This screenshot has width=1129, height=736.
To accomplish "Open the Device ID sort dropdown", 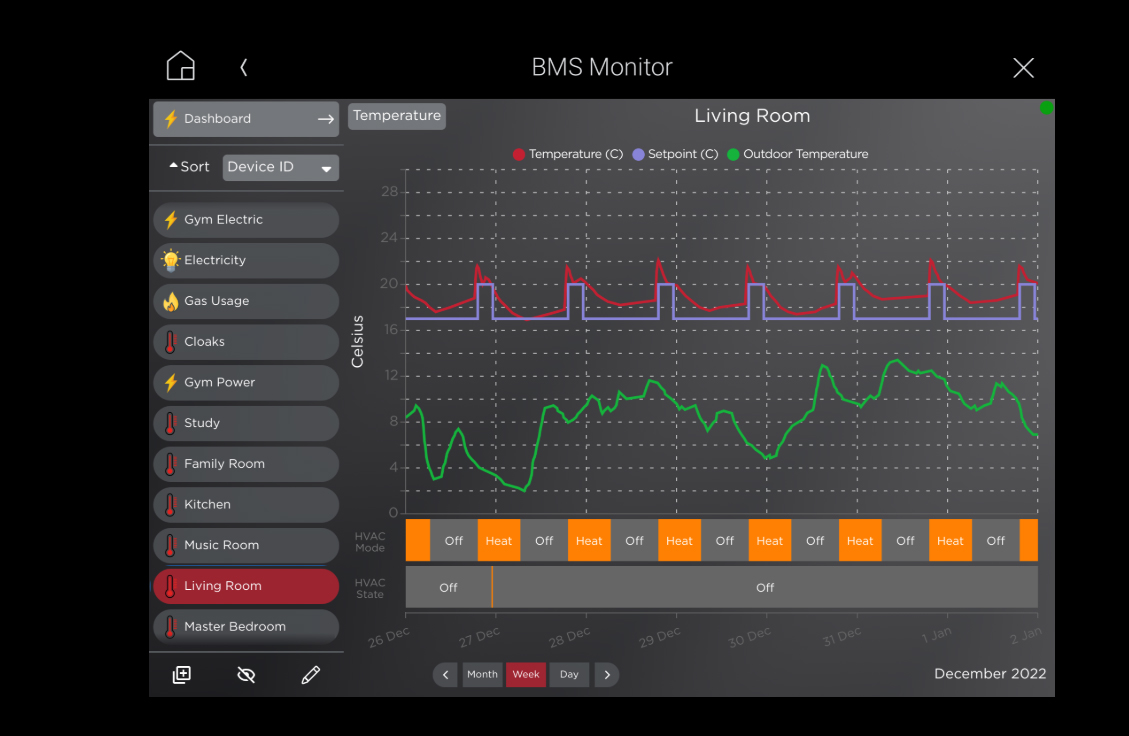I will point(281,167).
